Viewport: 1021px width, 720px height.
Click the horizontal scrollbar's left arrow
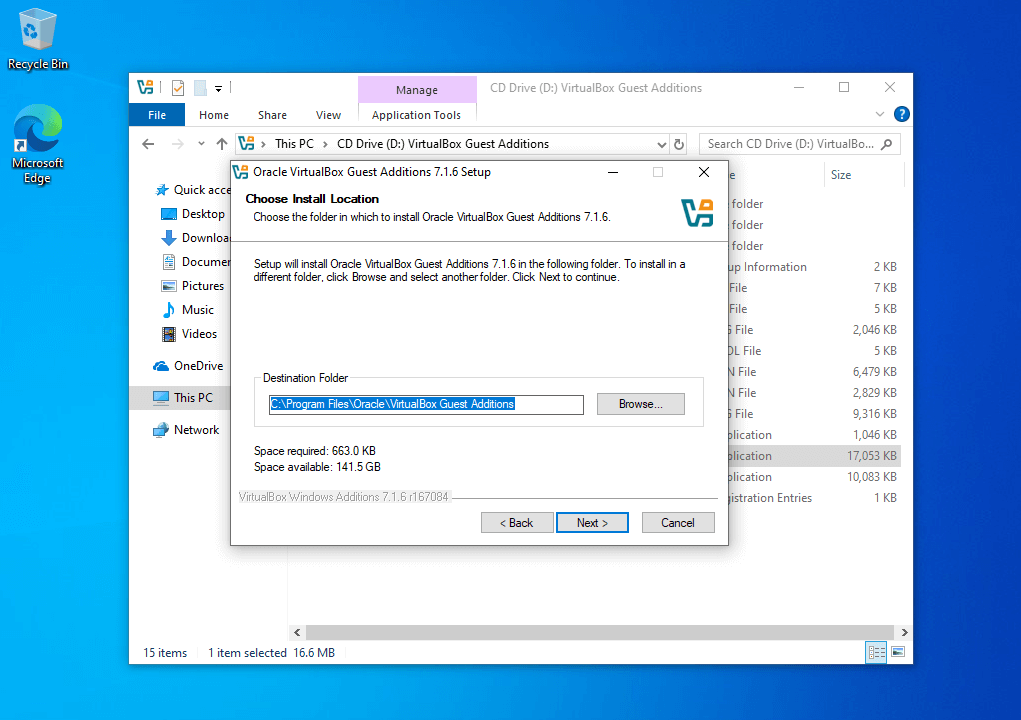point(298,632)
